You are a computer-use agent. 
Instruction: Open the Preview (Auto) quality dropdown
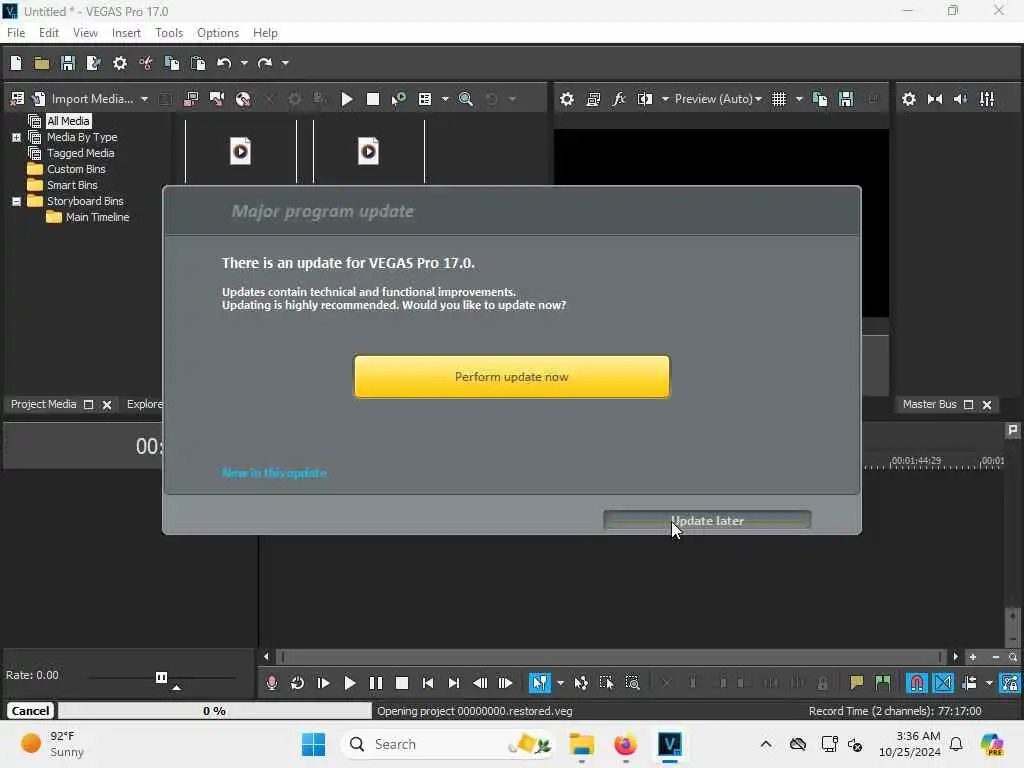pyautogui.click(x=718, y=99)
